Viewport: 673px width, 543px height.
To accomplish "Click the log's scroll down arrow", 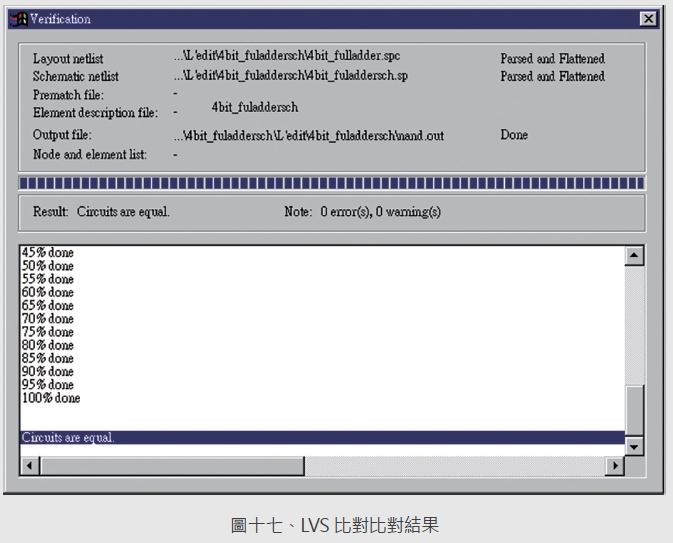I will pos(634,446).
